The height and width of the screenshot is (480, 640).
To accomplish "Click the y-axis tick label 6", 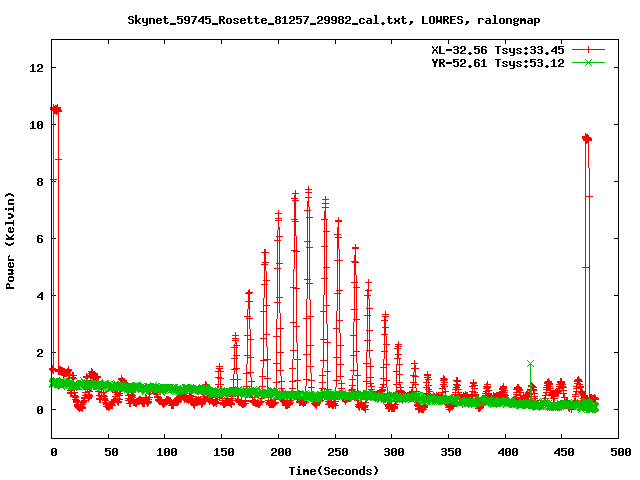I will coord(40,239).
